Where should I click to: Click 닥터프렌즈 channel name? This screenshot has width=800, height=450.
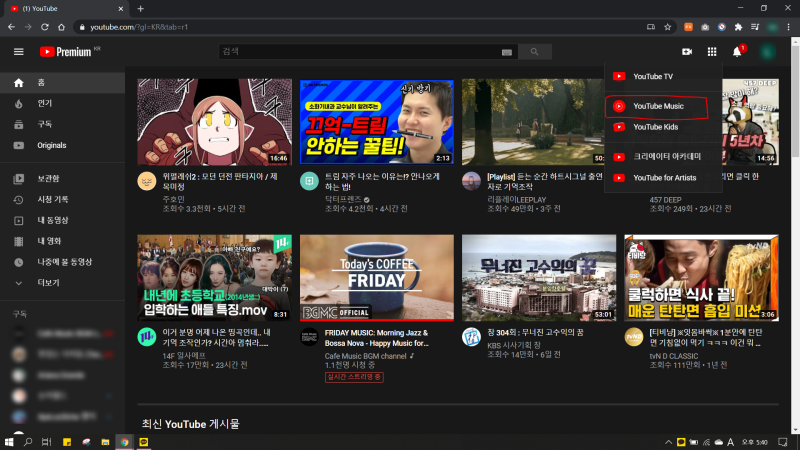point(343,199)
